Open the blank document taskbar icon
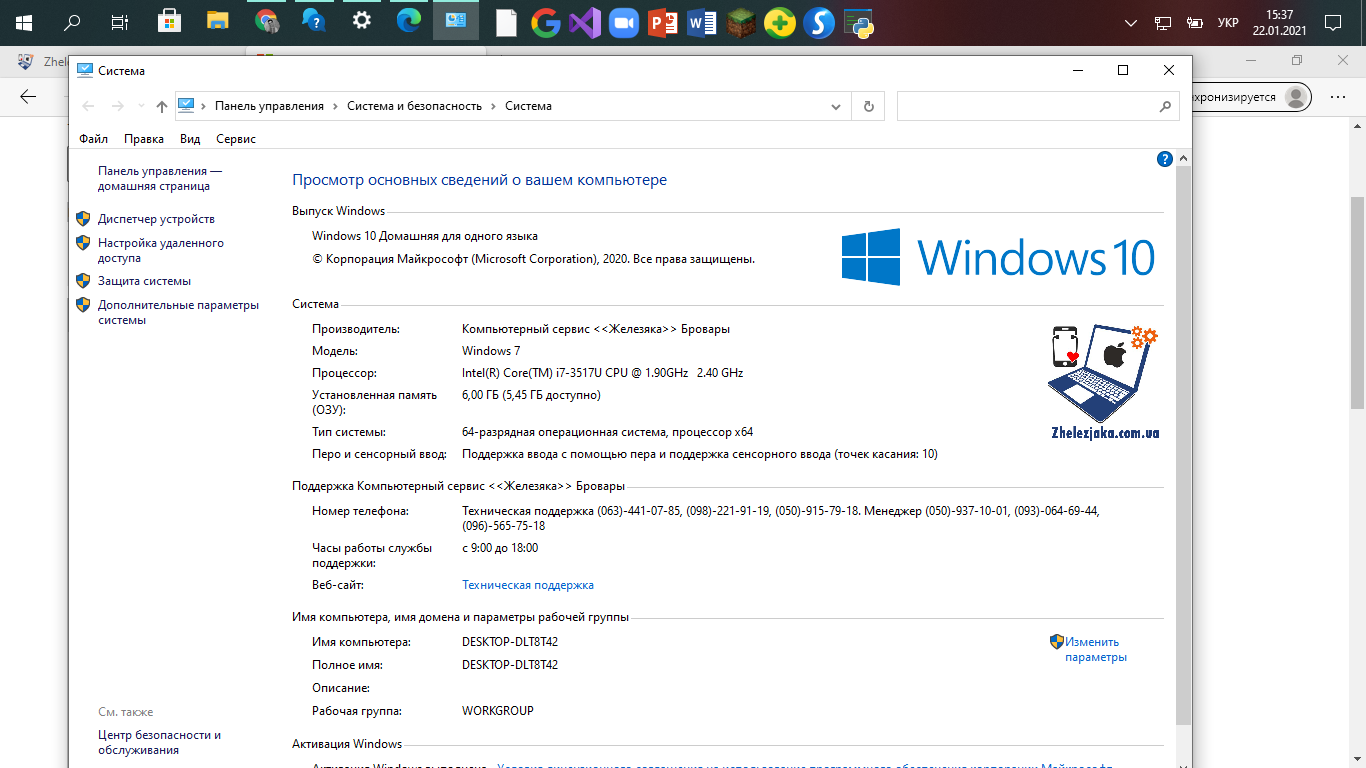Image resolution: width=1366 pixels, height=768 pixels. pyautogui.click(x=506, y=21)
